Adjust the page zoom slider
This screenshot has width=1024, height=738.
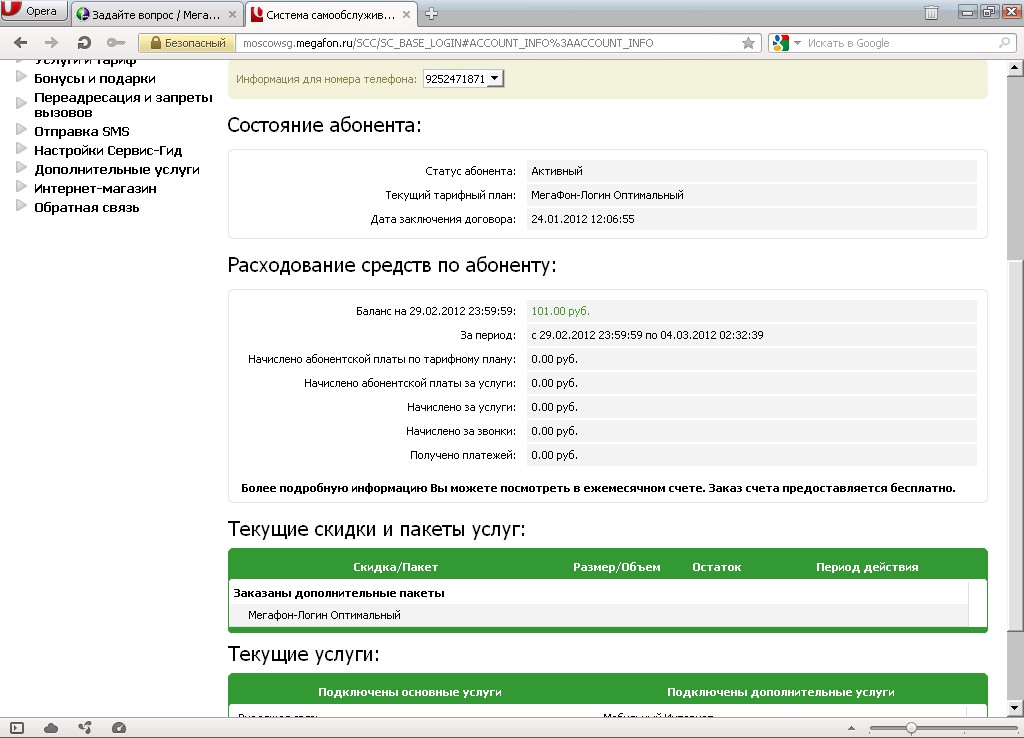[911, 727]
